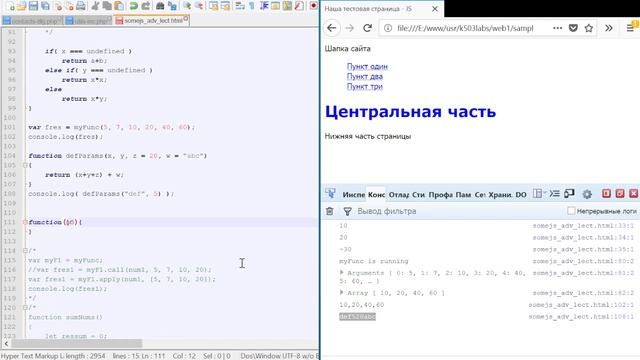Click the file URL address bar
The height and width of the screenshot is (360, 640).
465,28
